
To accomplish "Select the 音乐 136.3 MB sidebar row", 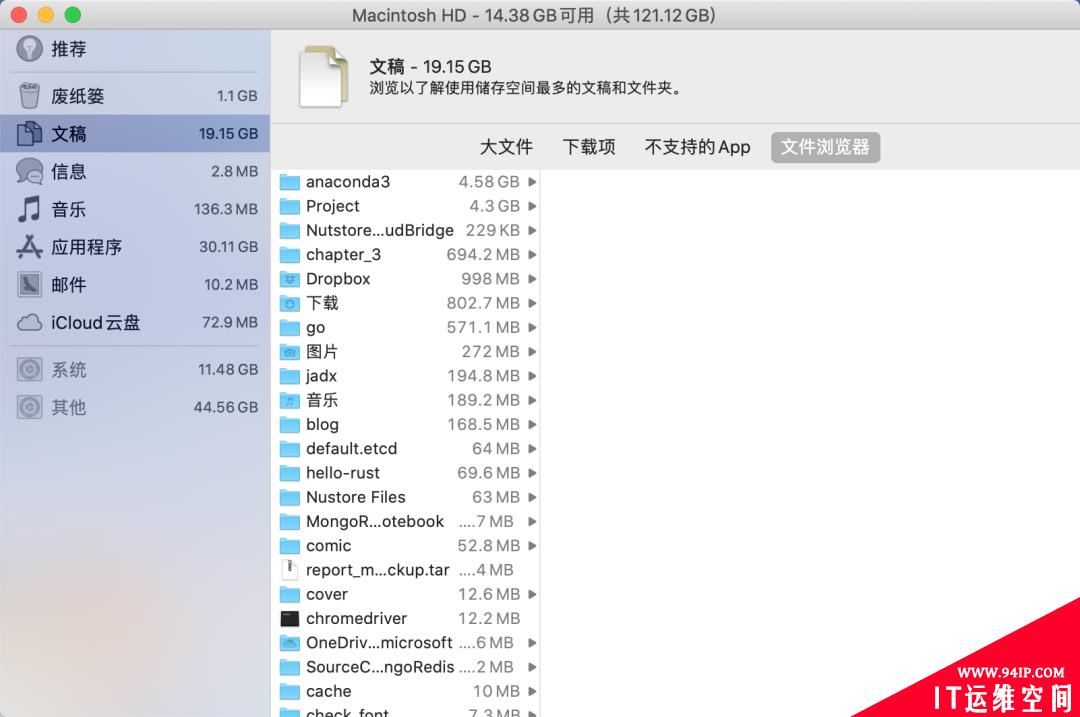I will [x=135, y=209].
